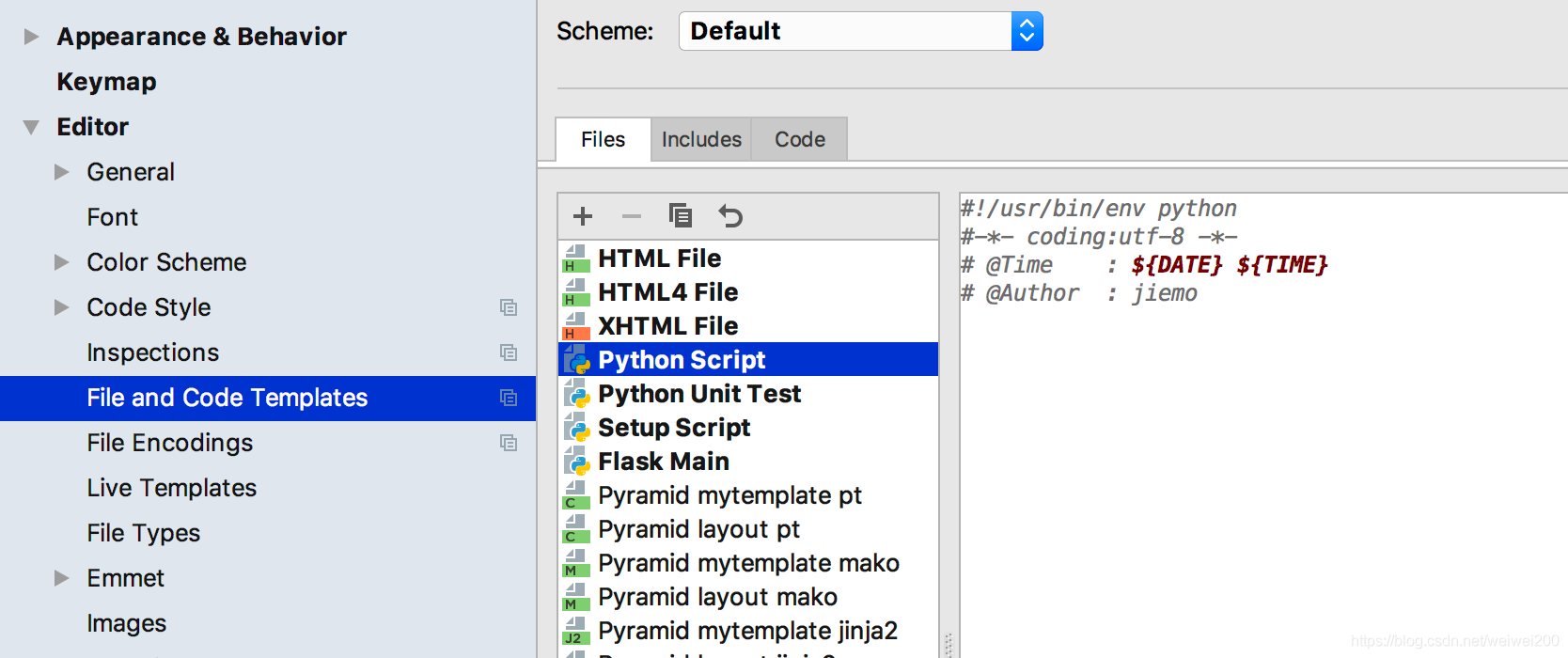Expand the Appearance & Behavior section
This screenshot has width=1568, height=658.
[32, 37]
